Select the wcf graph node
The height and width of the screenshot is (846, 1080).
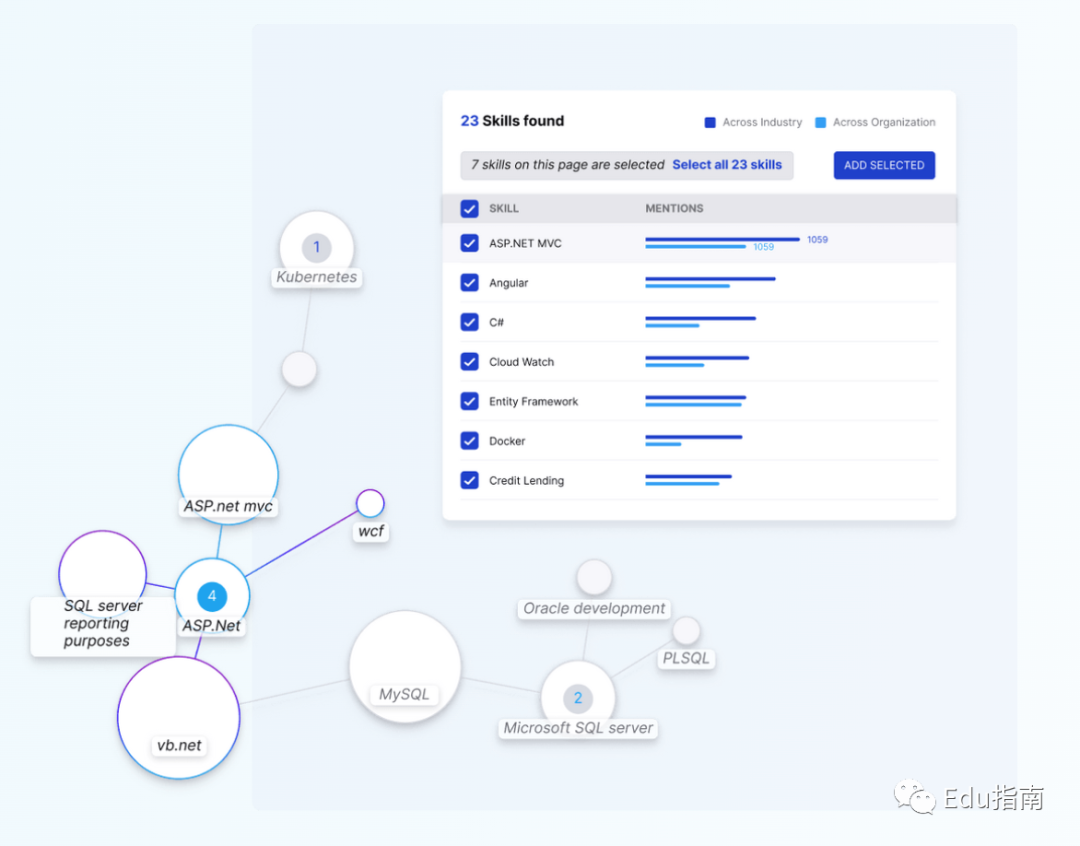pyautogui.click(x=370, y=504)
